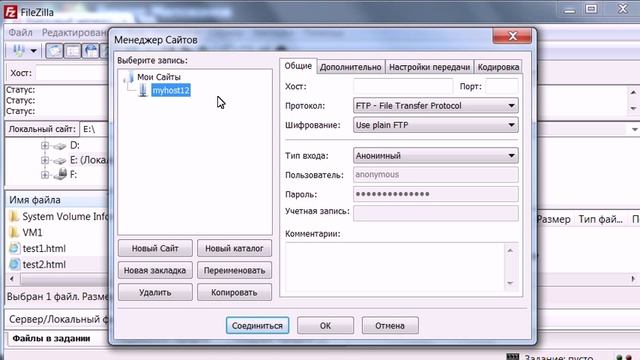This screenshot has height=360, width=640.
Task: Sort remote list by Размер column
Action: tap(553, 219)
